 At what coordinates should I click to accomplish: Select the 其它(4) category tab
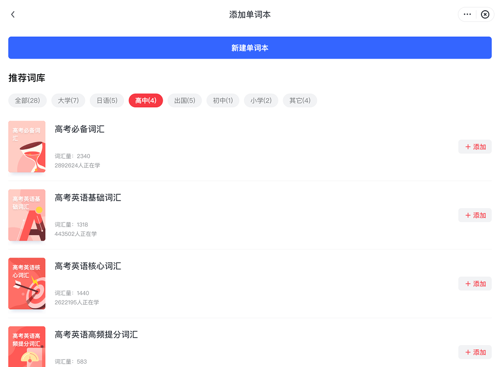coord(300,100)
